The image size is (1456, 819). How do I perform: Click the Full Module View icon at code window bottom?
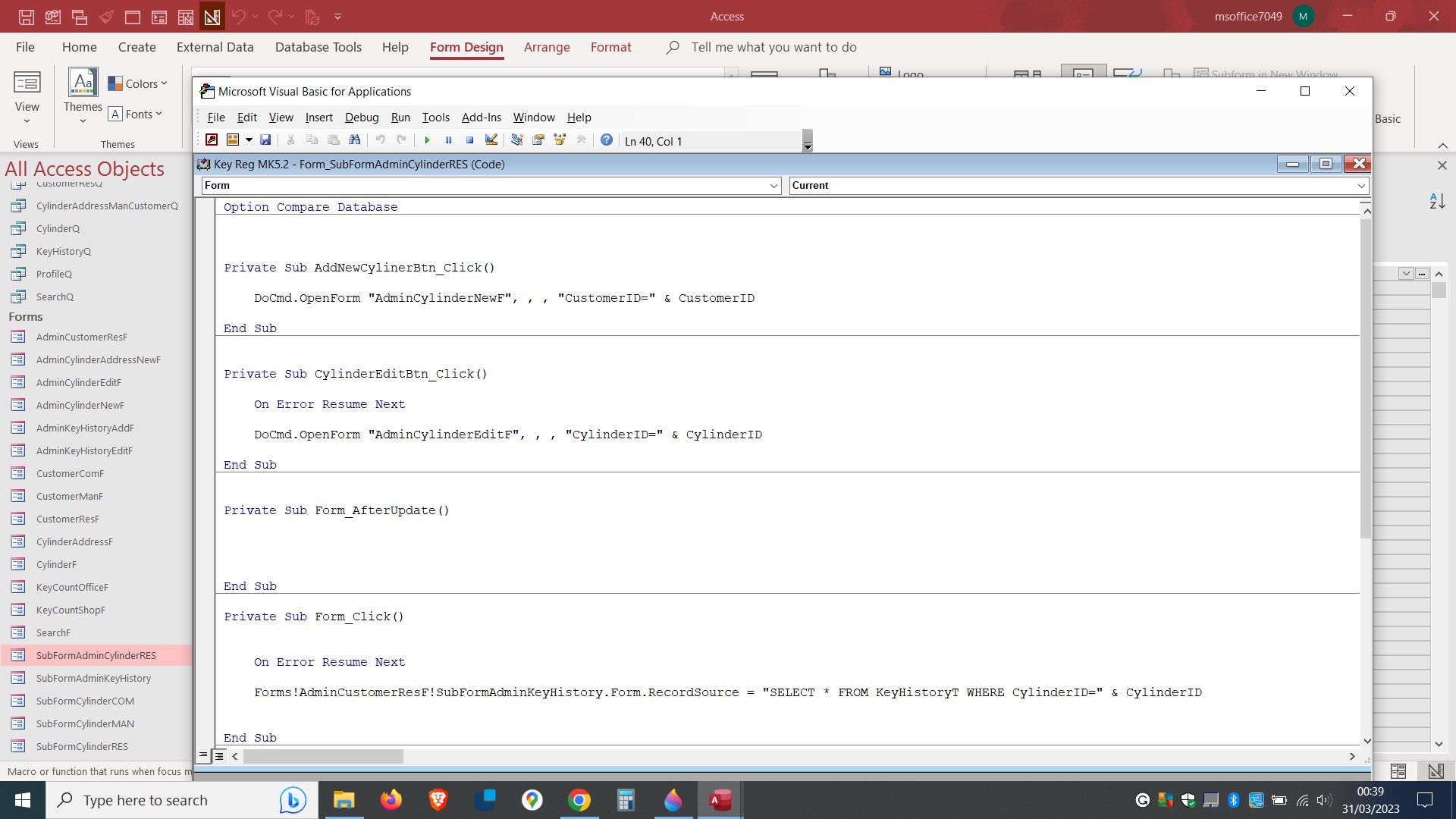[219, 756]
